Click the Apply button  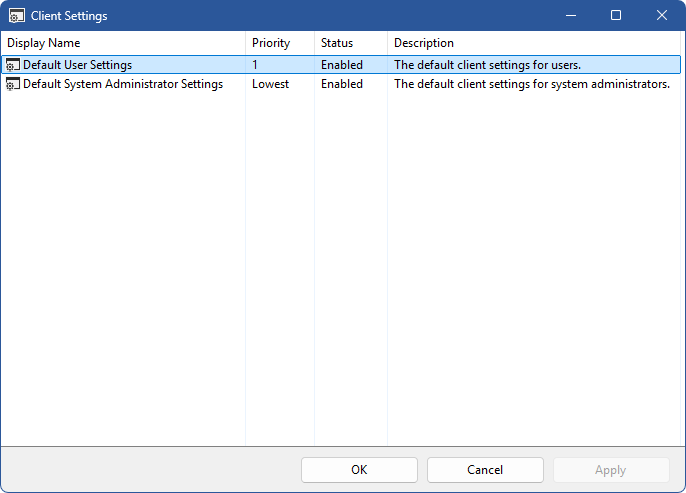click(610, 470)
